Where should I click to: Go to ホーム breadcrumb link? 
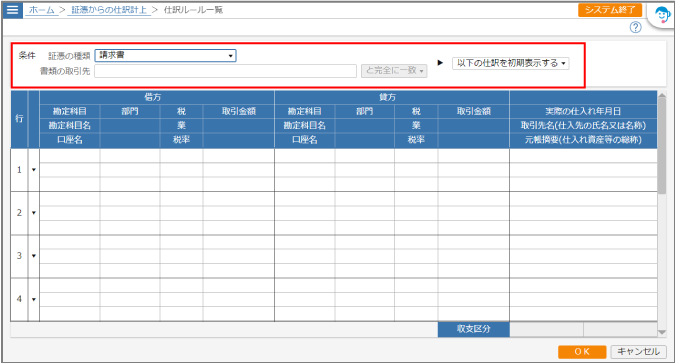click(42, 10)
